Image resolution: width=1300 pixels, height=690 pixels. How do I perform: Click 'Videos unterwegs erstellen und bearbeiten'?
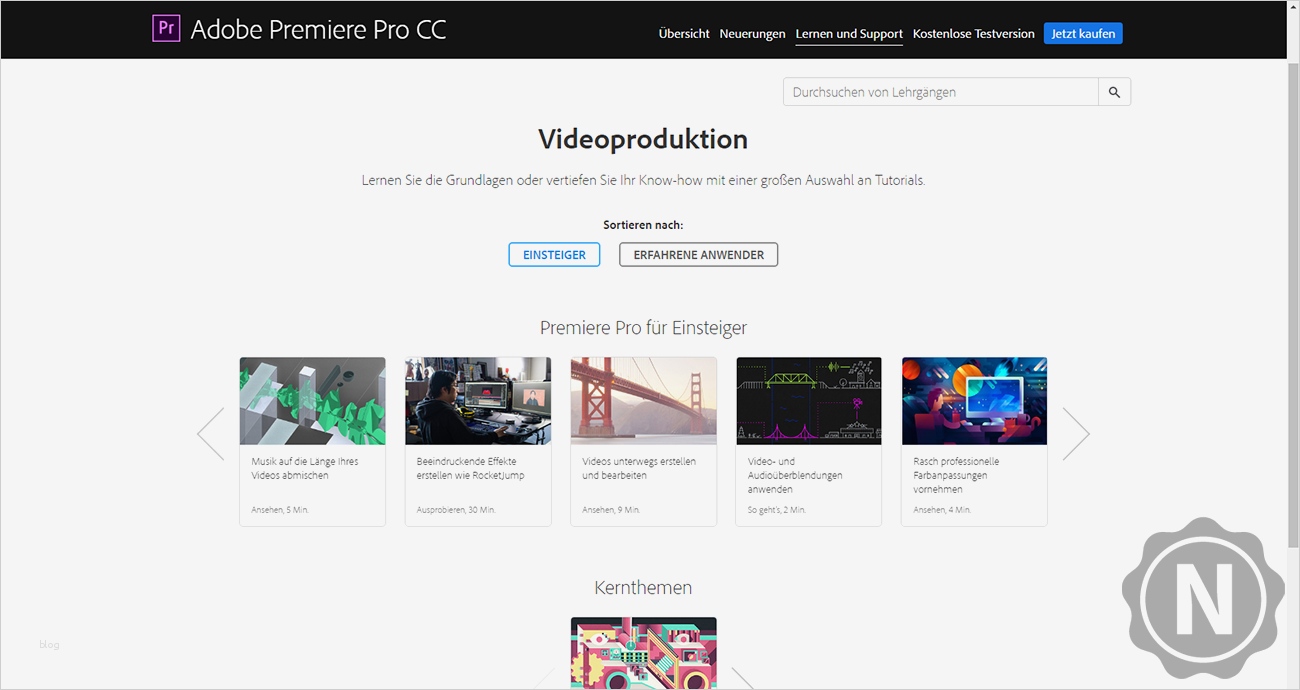pos(639,469)
